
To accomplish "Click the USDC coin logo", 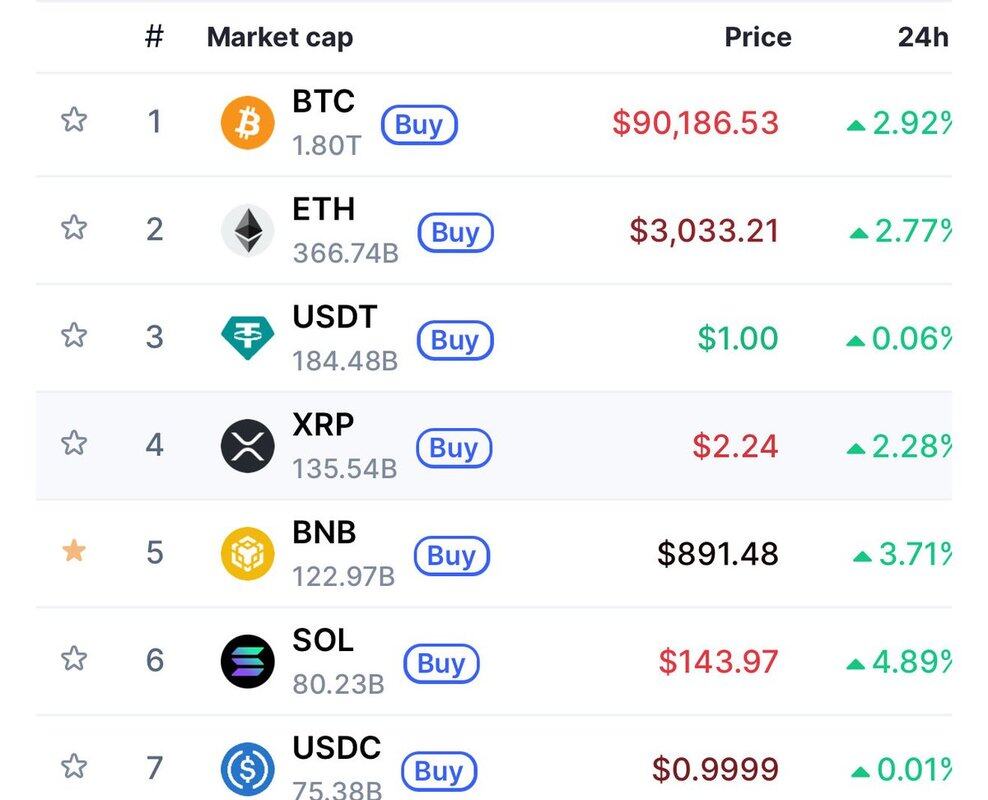I will coord(247,769).
